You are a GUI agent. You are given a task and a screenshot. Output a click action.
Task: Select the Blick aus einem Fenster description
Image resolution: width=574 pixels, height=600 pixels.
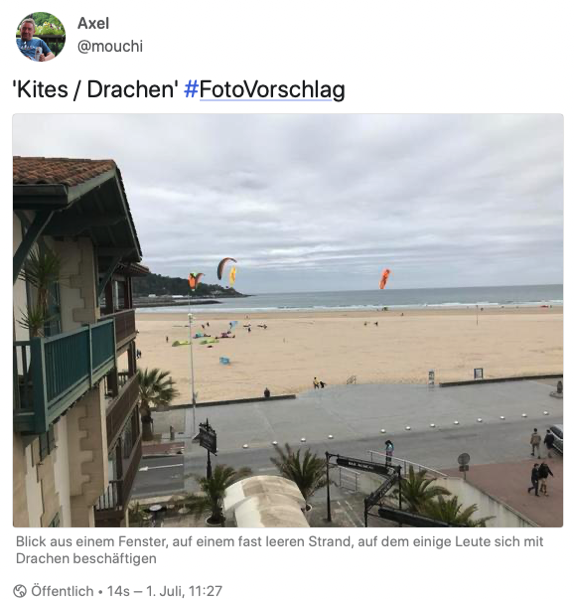[279, 550]
